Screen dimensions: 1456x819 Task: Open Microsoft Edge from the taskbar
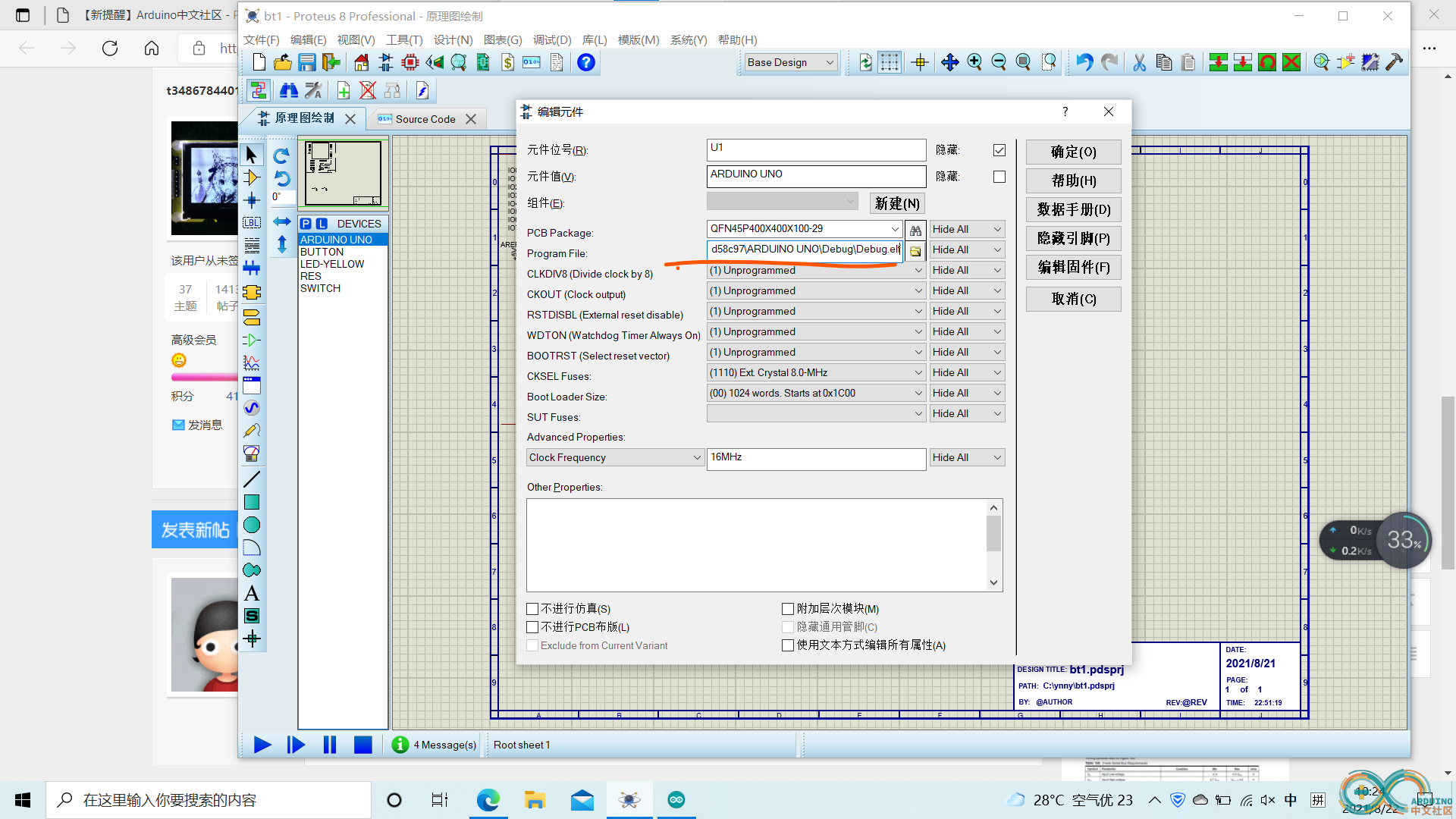coord(488,800)
